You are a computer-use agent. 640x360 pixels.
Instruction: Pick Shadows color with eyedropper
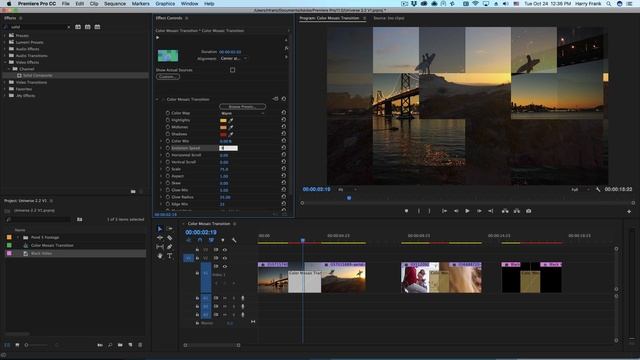tap(231, 134)
